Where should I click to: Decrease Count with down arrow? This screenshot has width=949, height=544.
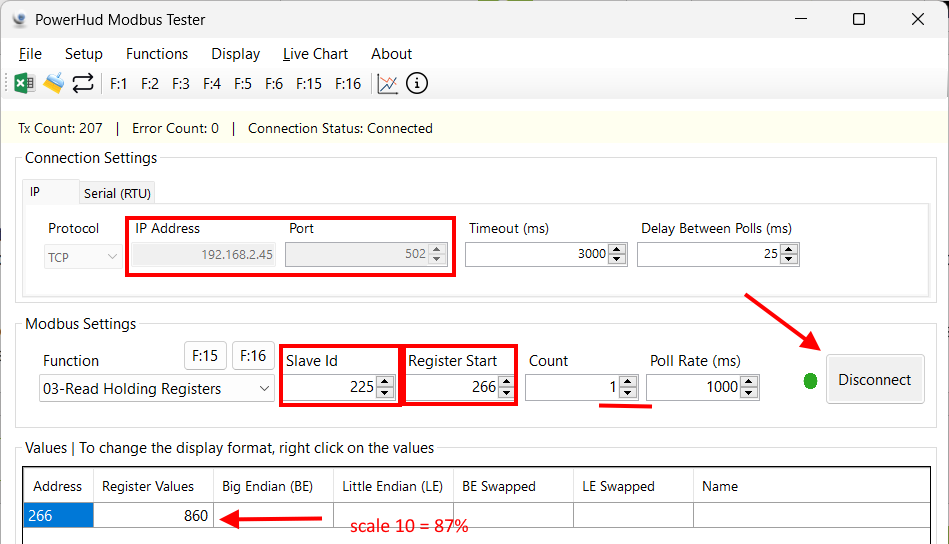628,392
